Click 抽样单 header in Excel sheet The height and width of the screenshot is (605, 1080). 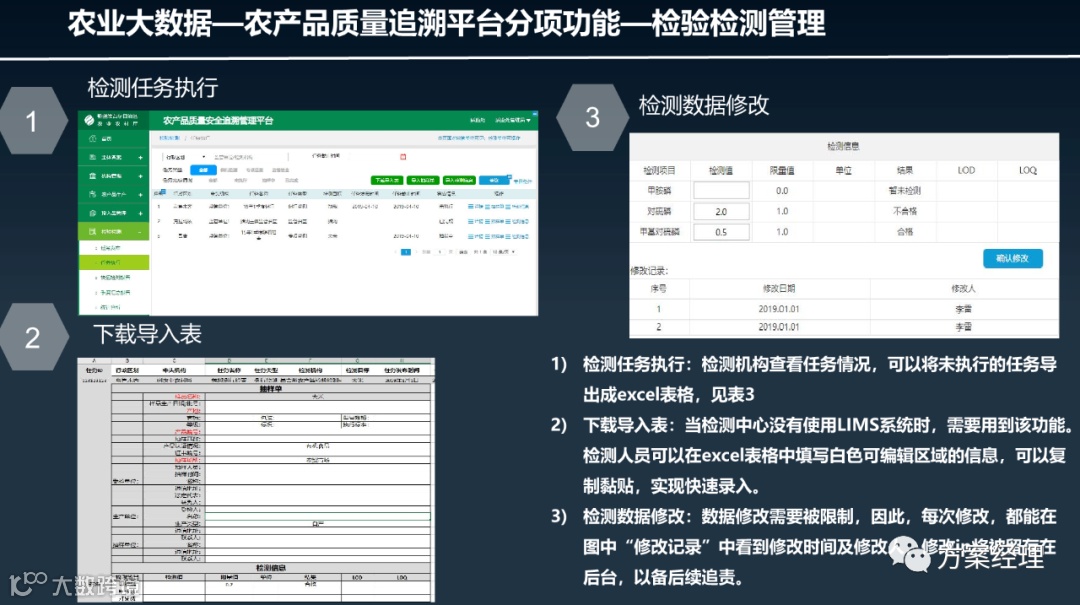(x=271, y=389)
